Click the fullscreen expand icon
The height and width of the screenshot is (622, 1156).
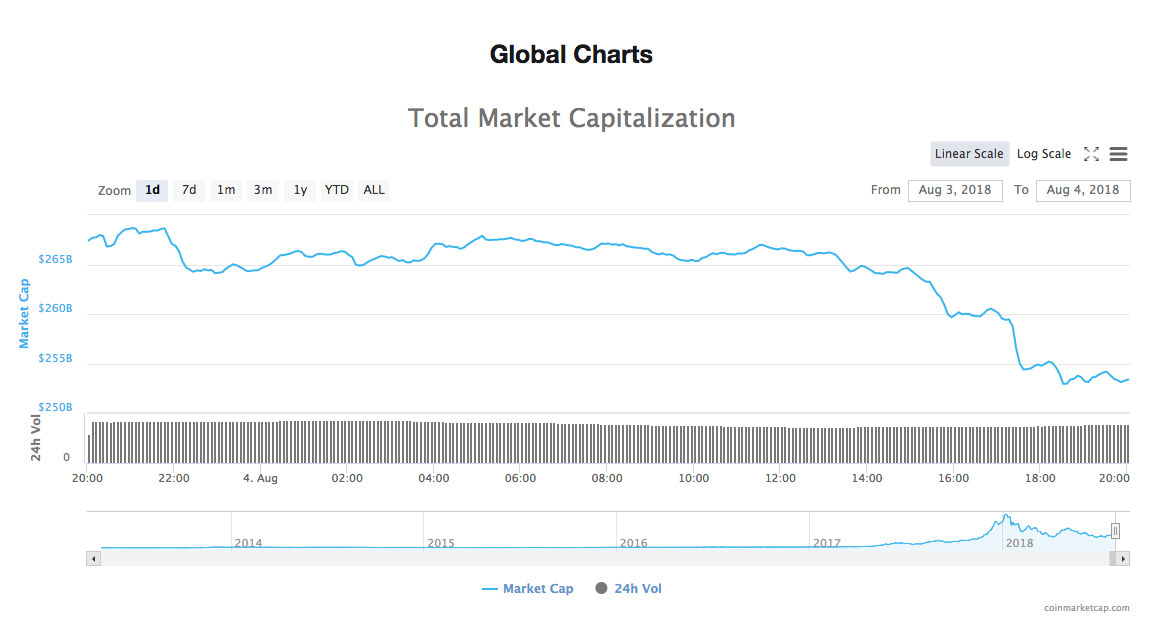(x=1093, y=154)
